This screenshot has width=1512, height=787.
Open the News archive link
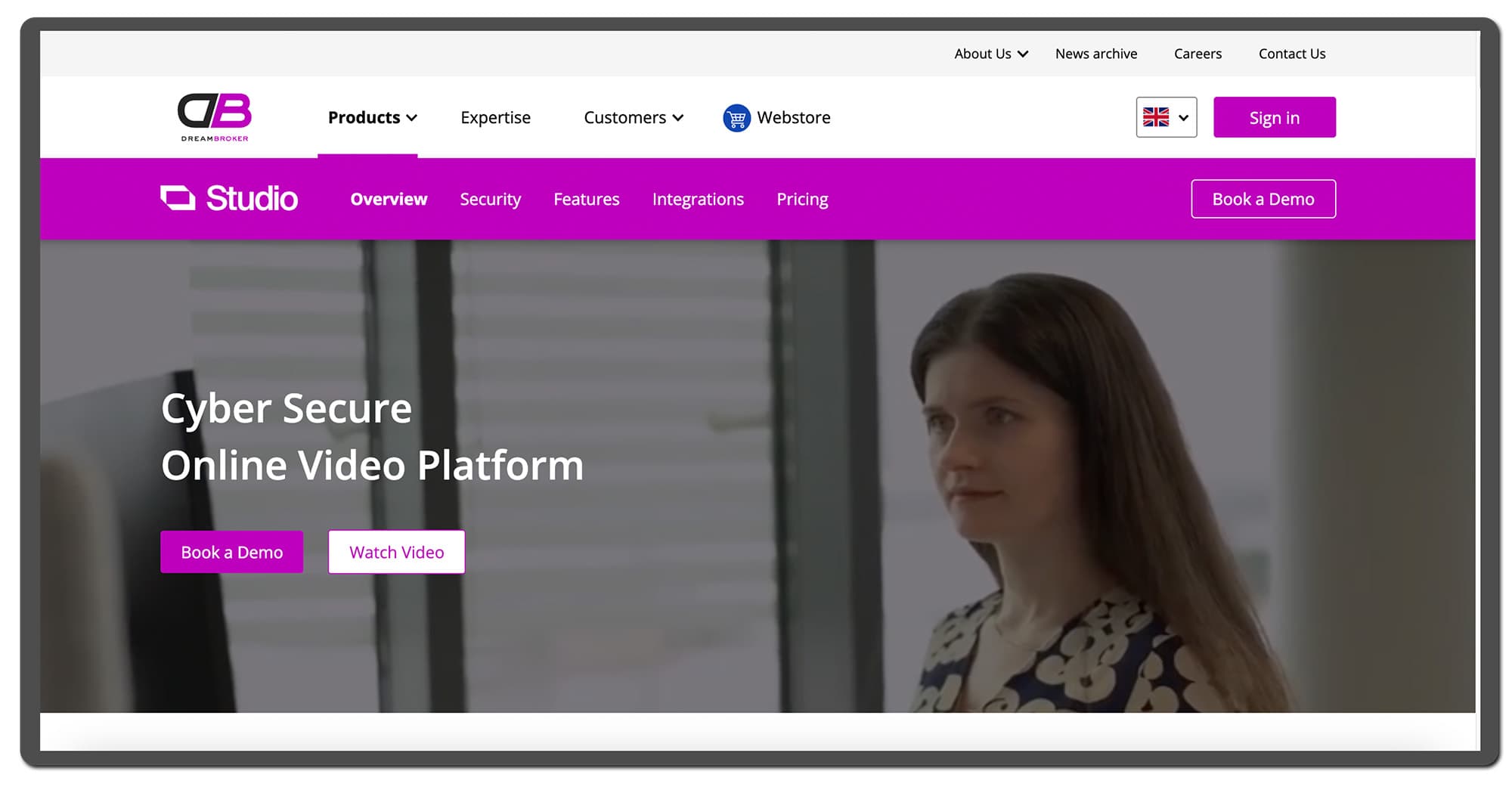pos(1096,54)
